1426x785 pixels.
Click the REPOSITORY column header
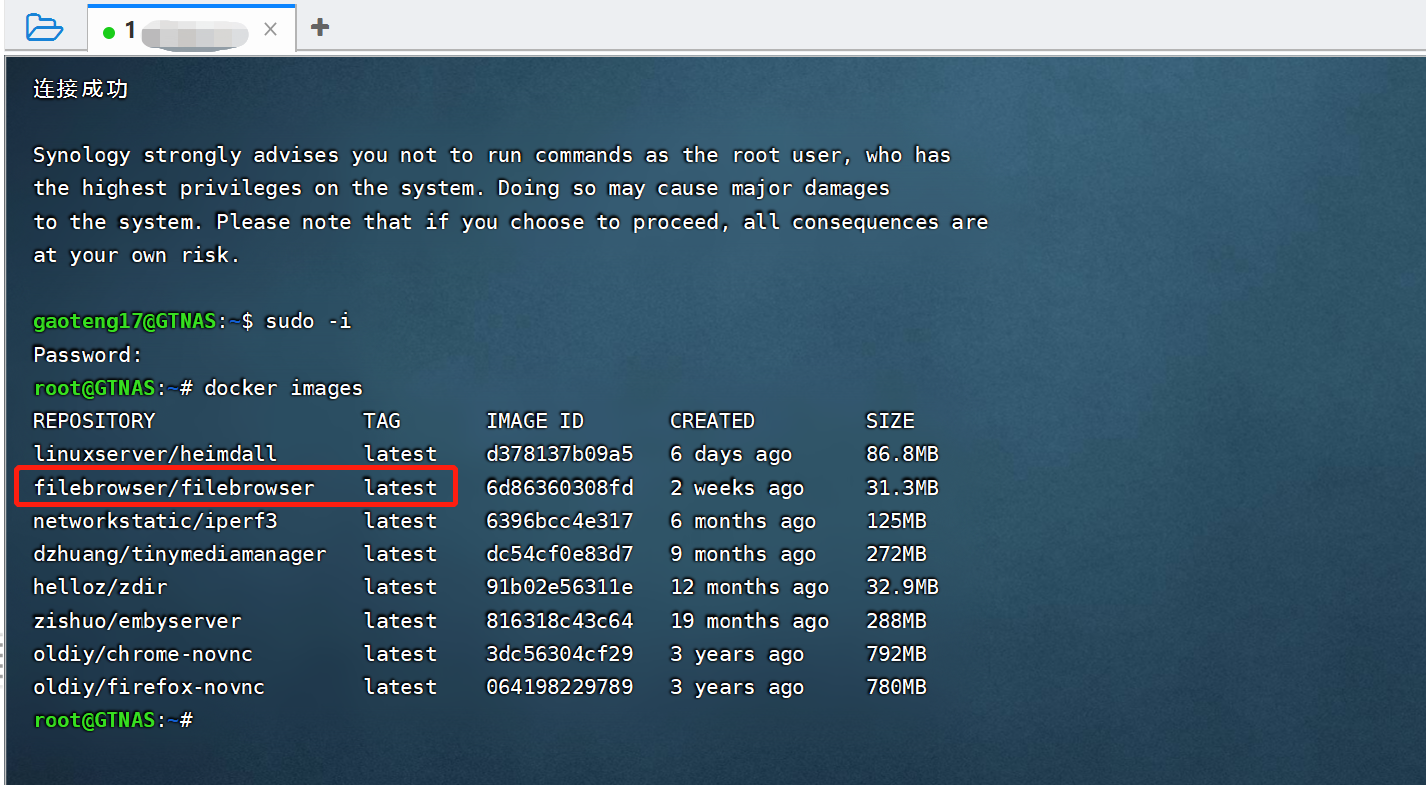tap(94, 421)
